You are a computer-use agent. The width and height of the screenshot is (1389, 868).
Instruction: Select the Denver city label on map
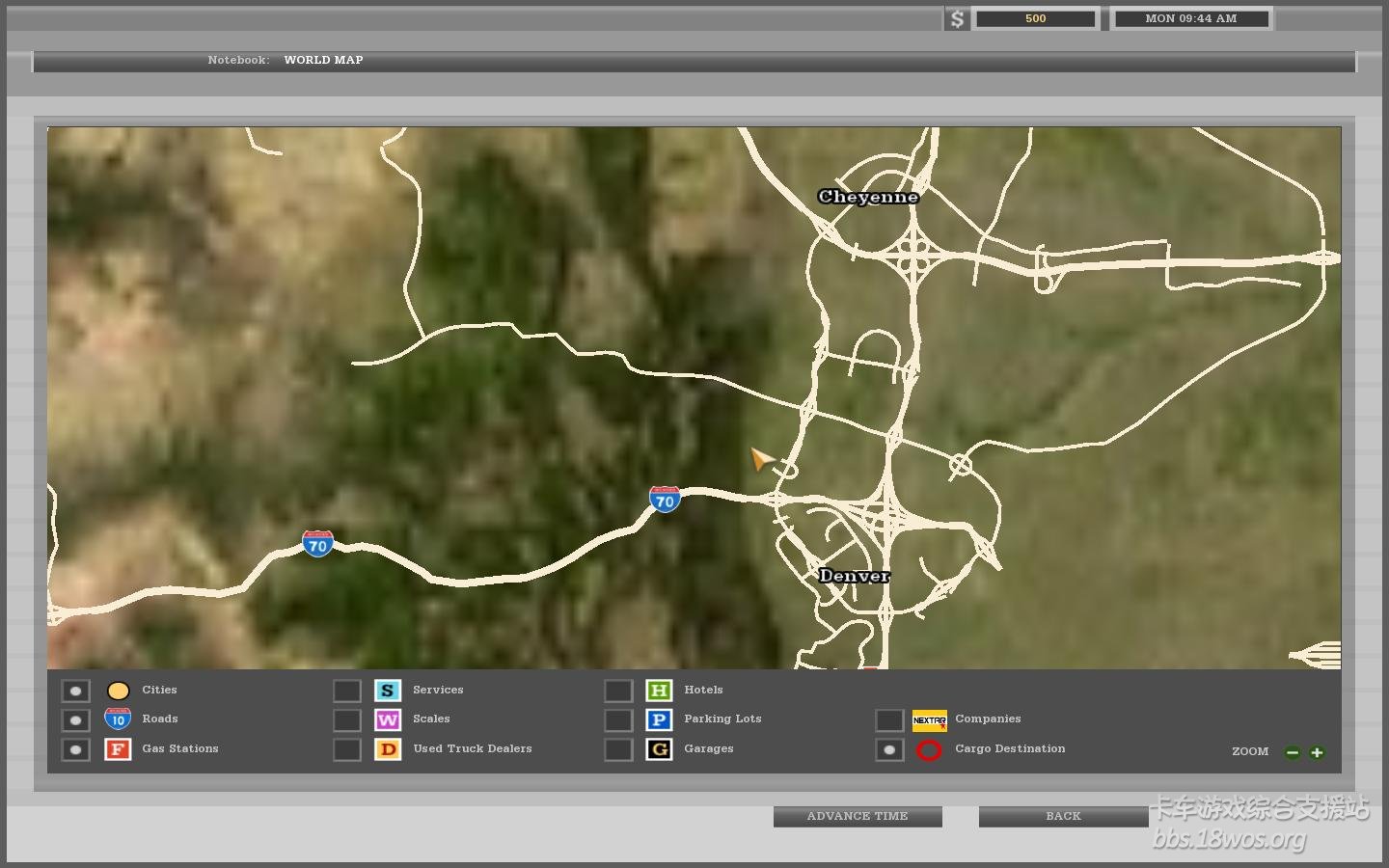[854, 576]
